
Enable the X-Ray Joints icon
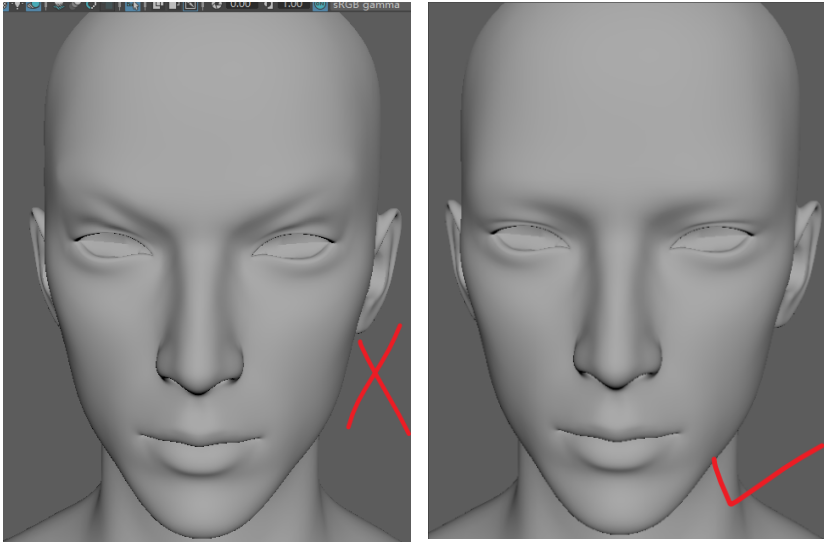pos(189,5)
